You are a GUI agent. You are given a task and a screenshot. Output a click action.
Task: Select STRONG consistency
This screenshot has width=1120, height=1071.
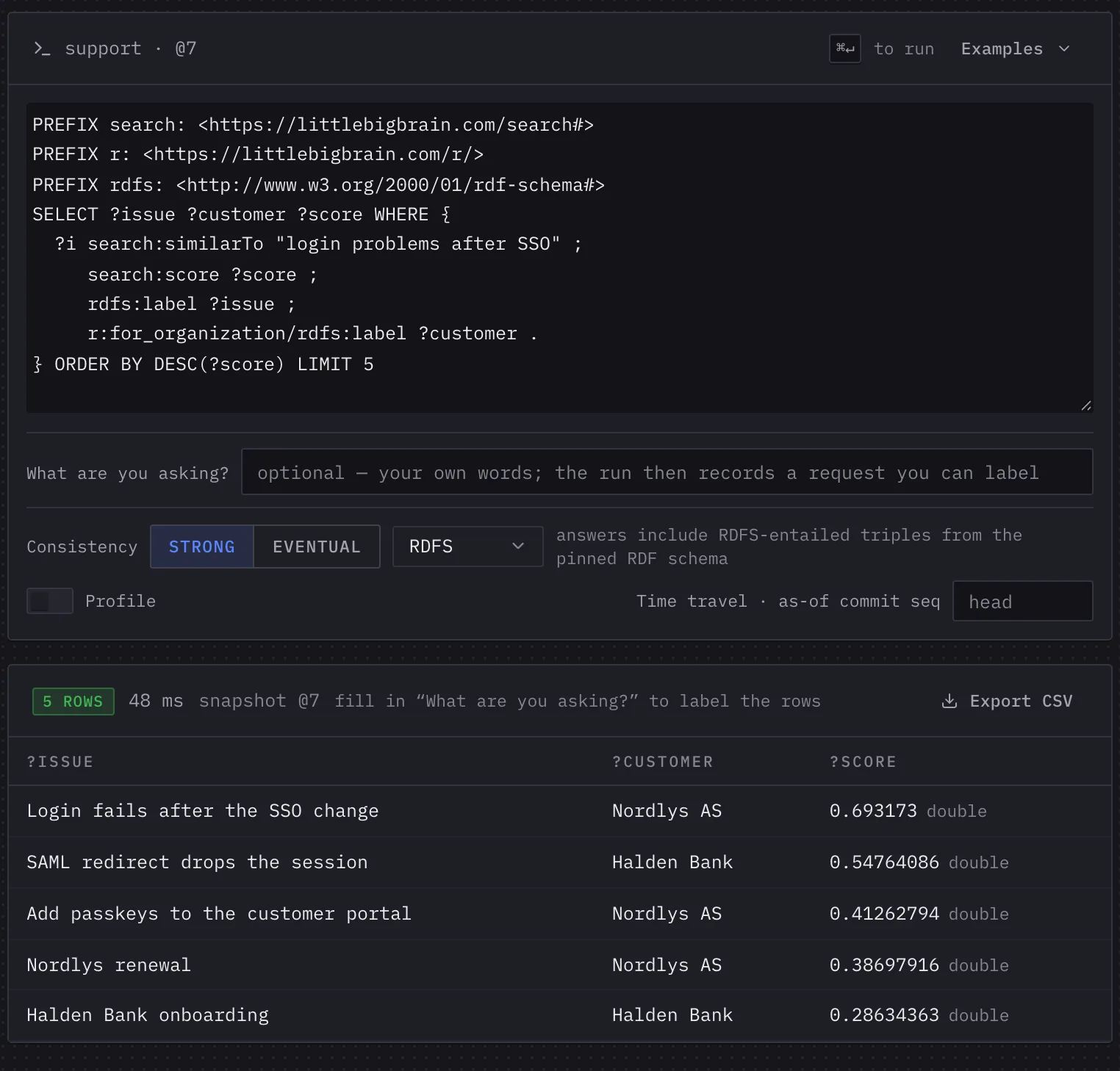202,547
